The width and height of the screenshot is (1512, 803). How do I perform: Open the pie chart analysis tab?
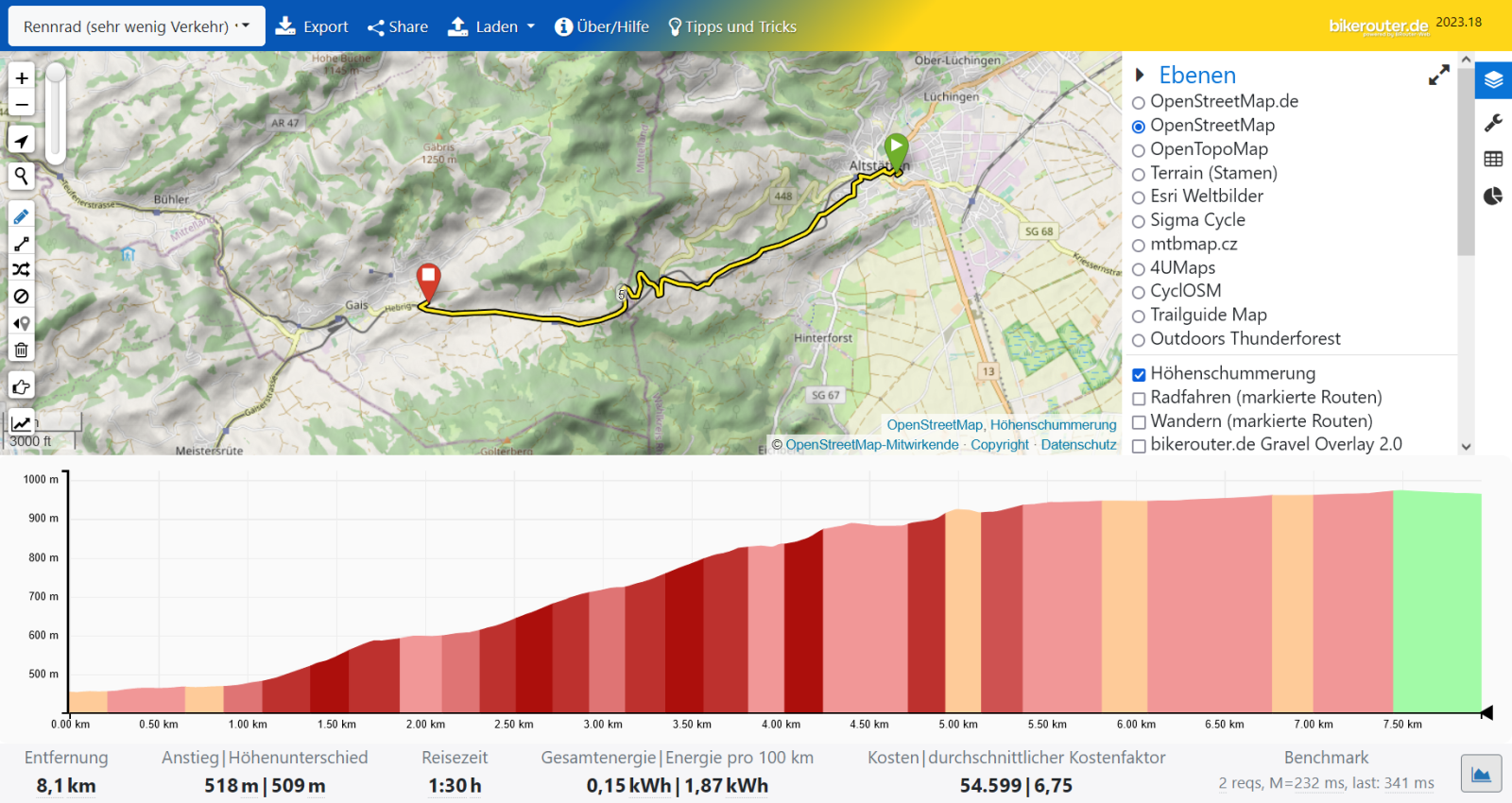pos(1494,196)
